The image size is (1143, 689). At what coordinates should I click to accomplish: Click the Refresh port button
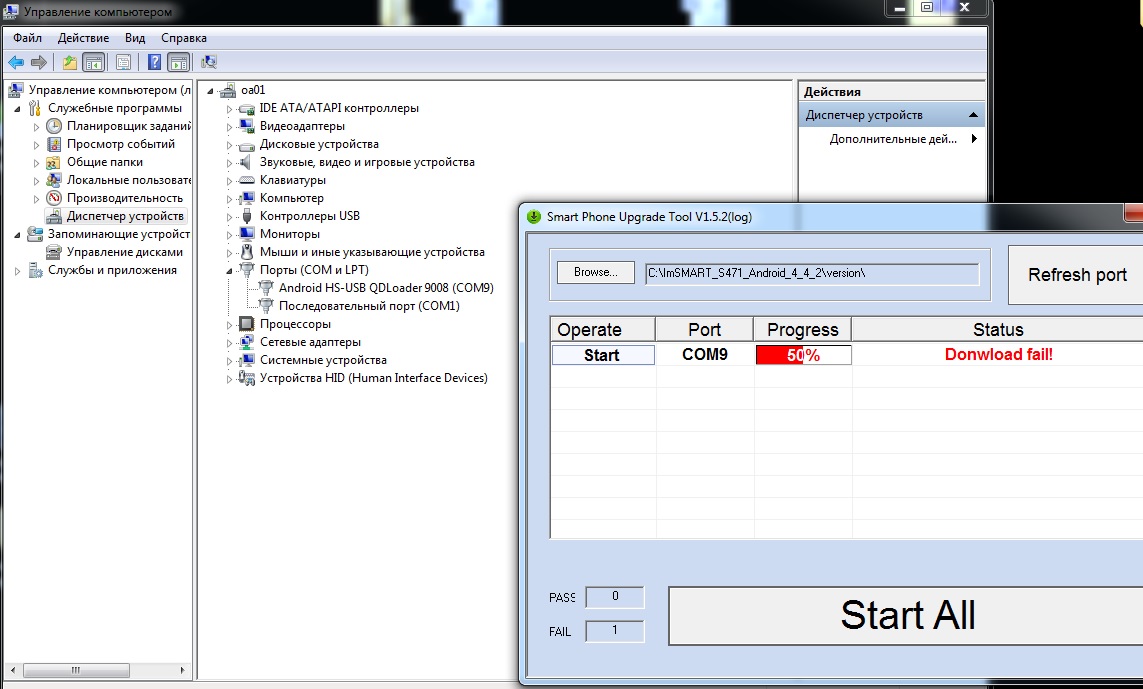(x=1076, y=275)
